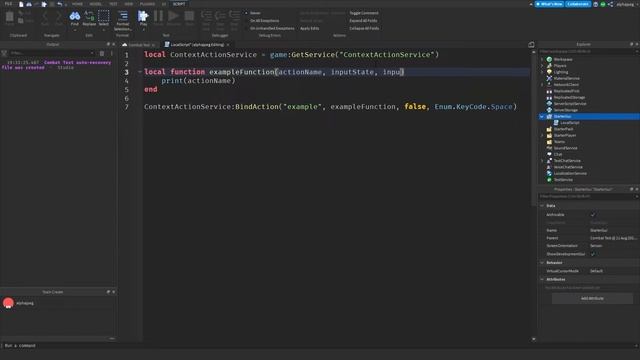Click the Collaborate button
The width and height of the screenshot is (640, 360).
pos(578,4)
